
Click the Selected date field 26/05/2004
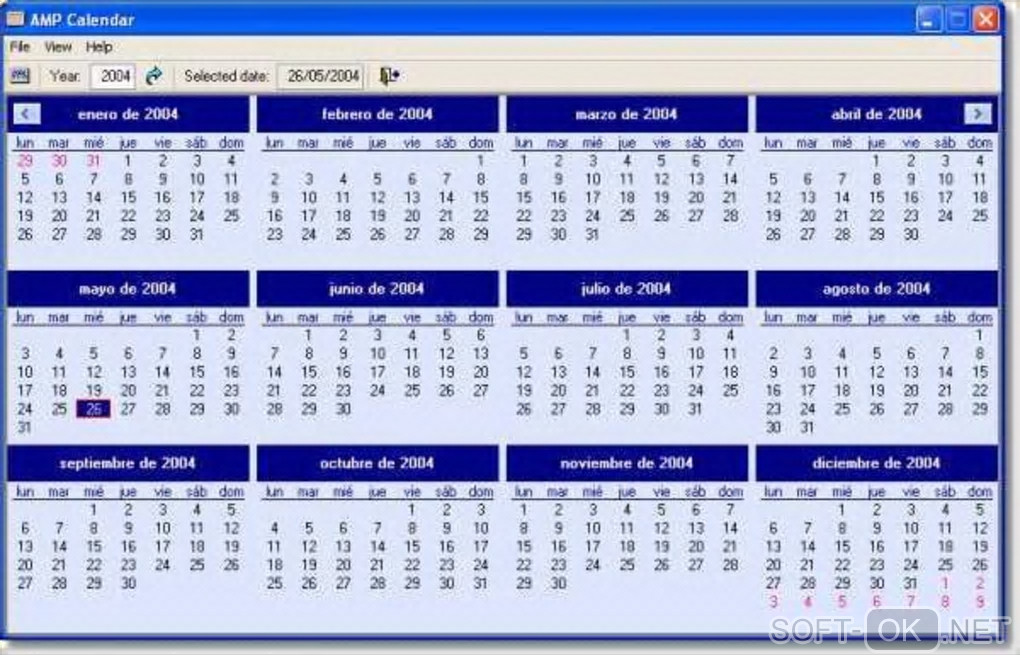321,76
